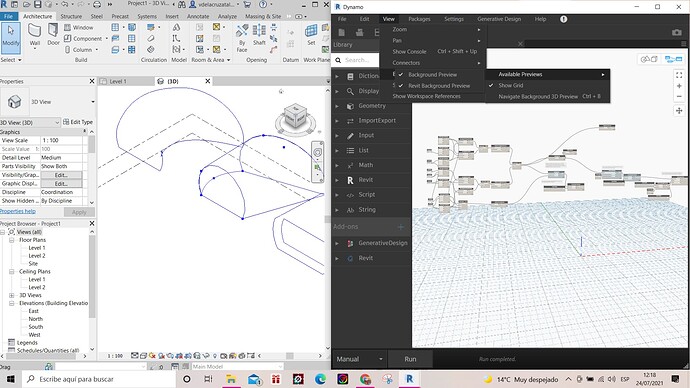The width and height of the screenshot is (690, 388).
Task: Click the Set work plane icon
Action: click(311, 35)
